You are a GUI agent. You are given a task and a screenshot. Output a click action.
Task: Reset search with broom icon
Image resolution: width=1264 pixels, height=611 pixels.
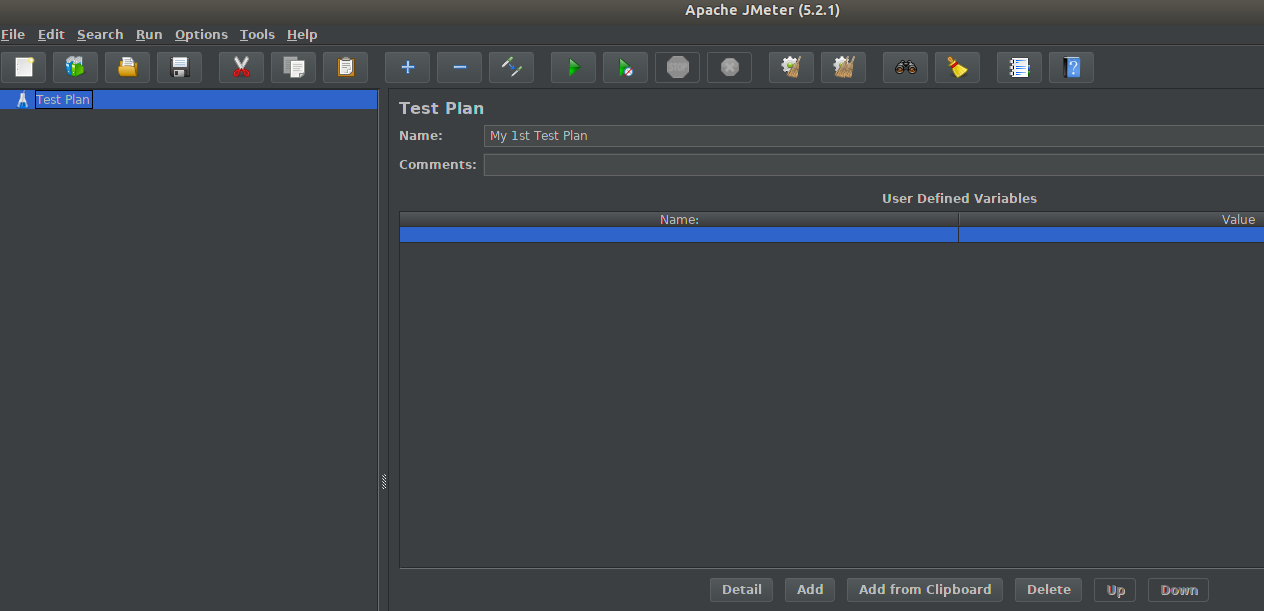click(957, 68)
